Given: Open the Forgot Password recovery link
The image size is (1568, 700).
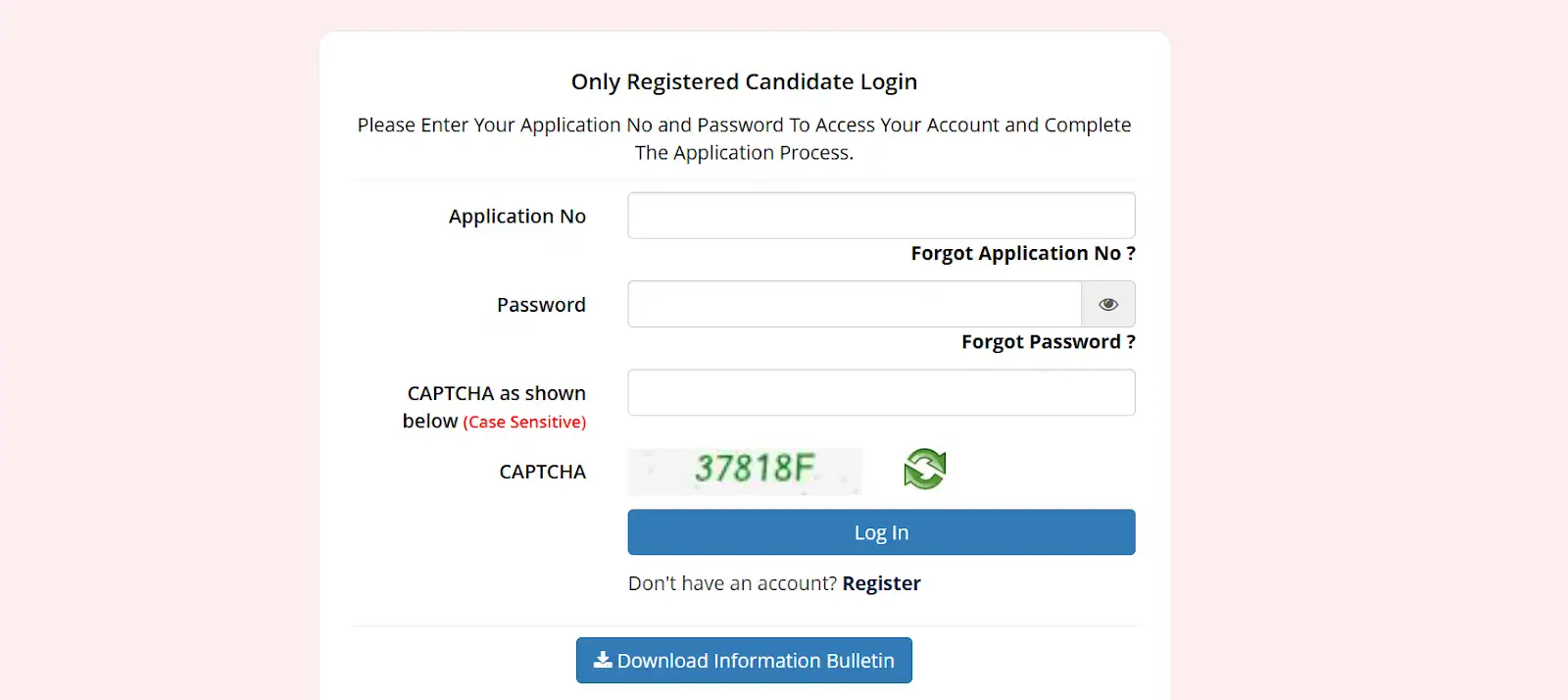Looking at the screenshot, I should (x=1047, y=341).
